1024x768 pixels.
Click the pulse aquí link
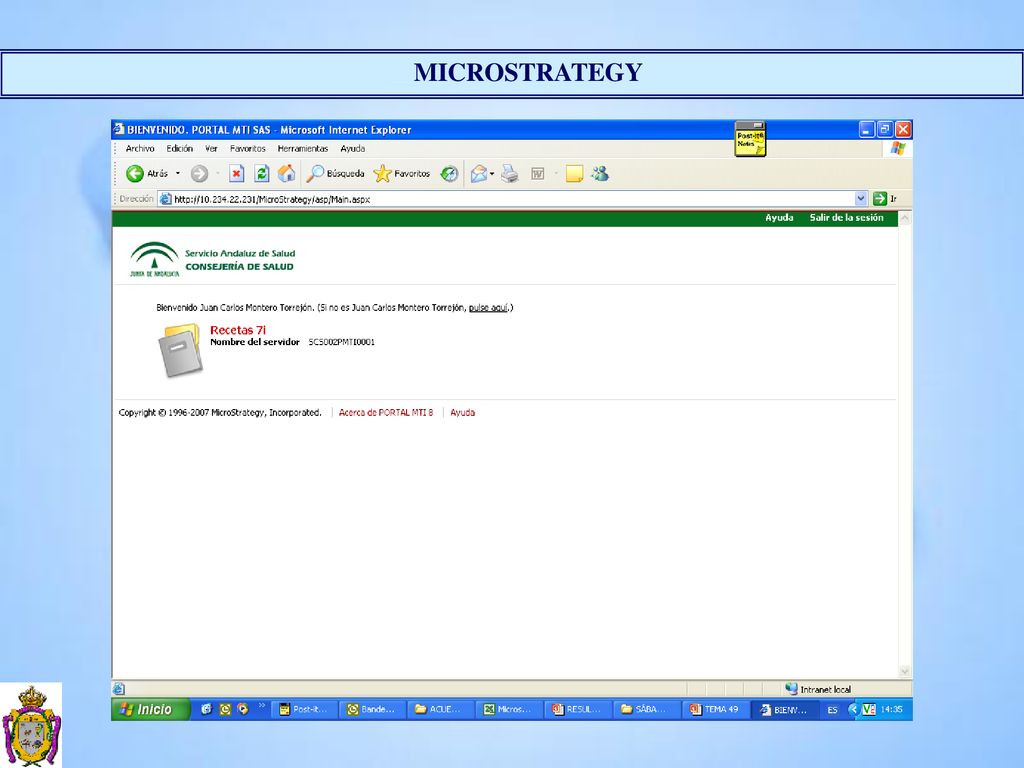tap(488, 308)
